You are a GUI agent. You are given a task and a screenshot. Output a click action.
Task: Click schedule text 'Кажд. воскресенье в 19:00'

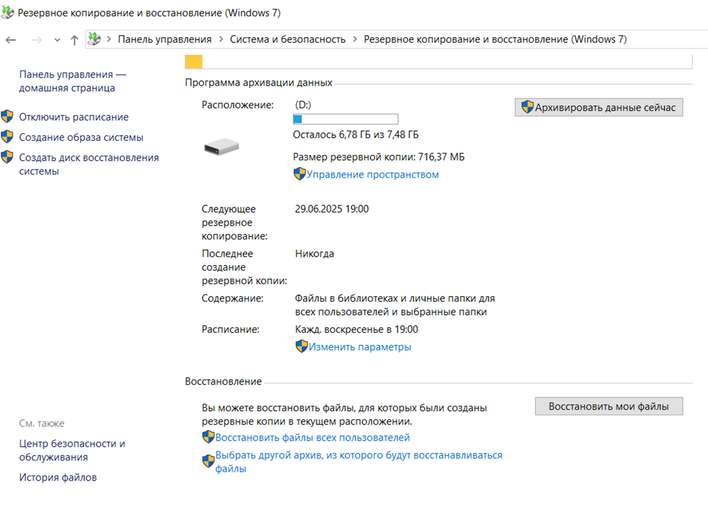coord(357,330)
